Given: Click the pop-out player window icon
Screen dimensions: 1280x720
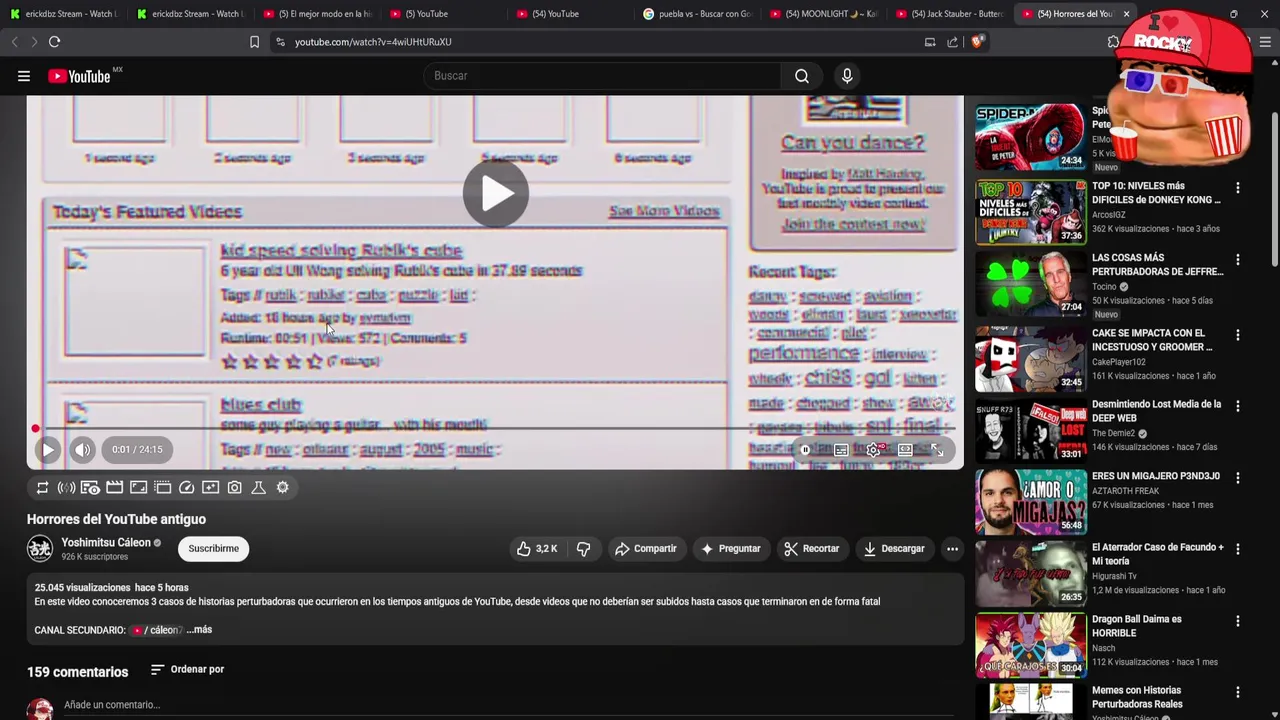Looking at the screenshot, I should coord(162,487).
